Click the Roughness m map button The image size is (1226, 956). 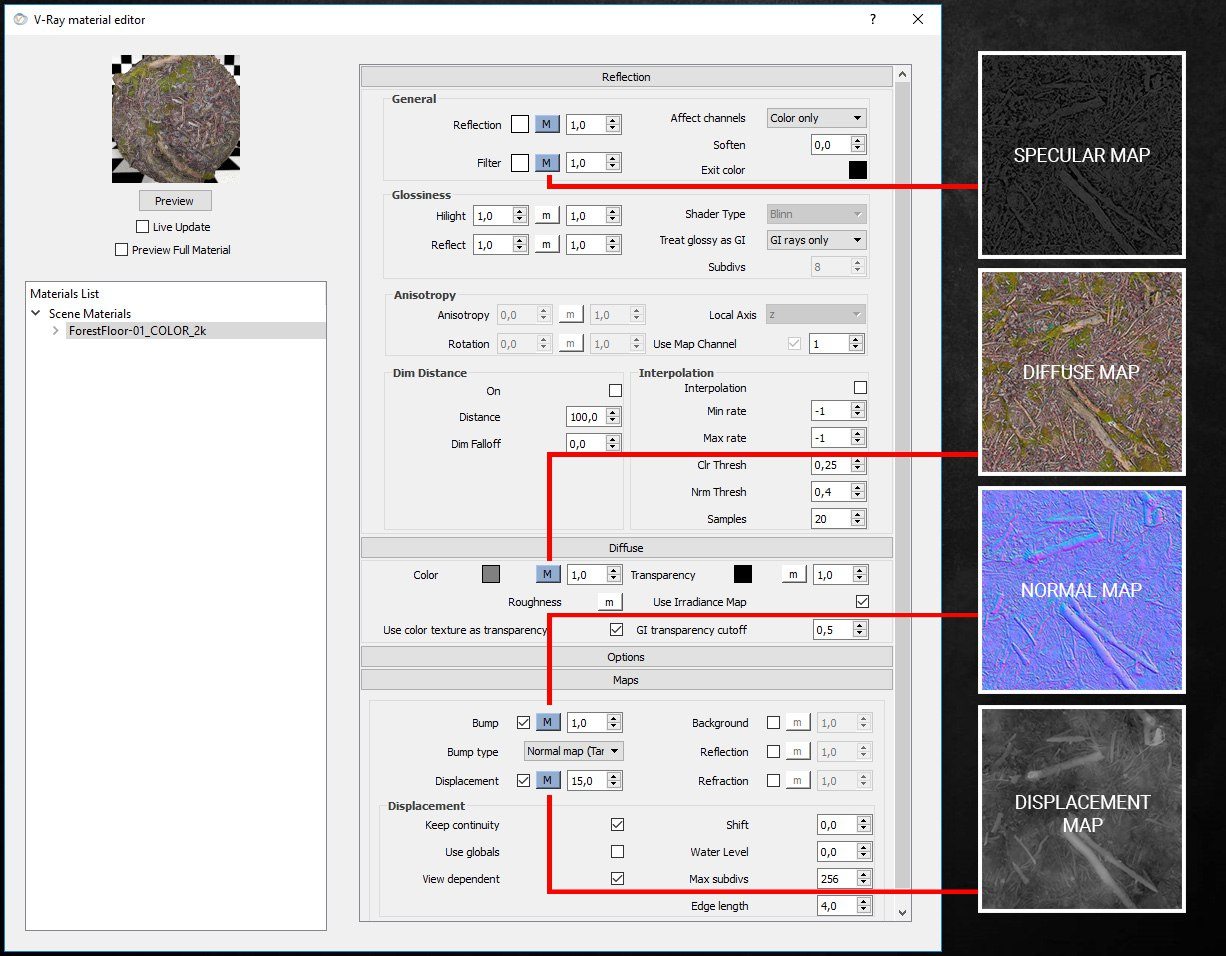pyautogui.click(x=610, y=602)
